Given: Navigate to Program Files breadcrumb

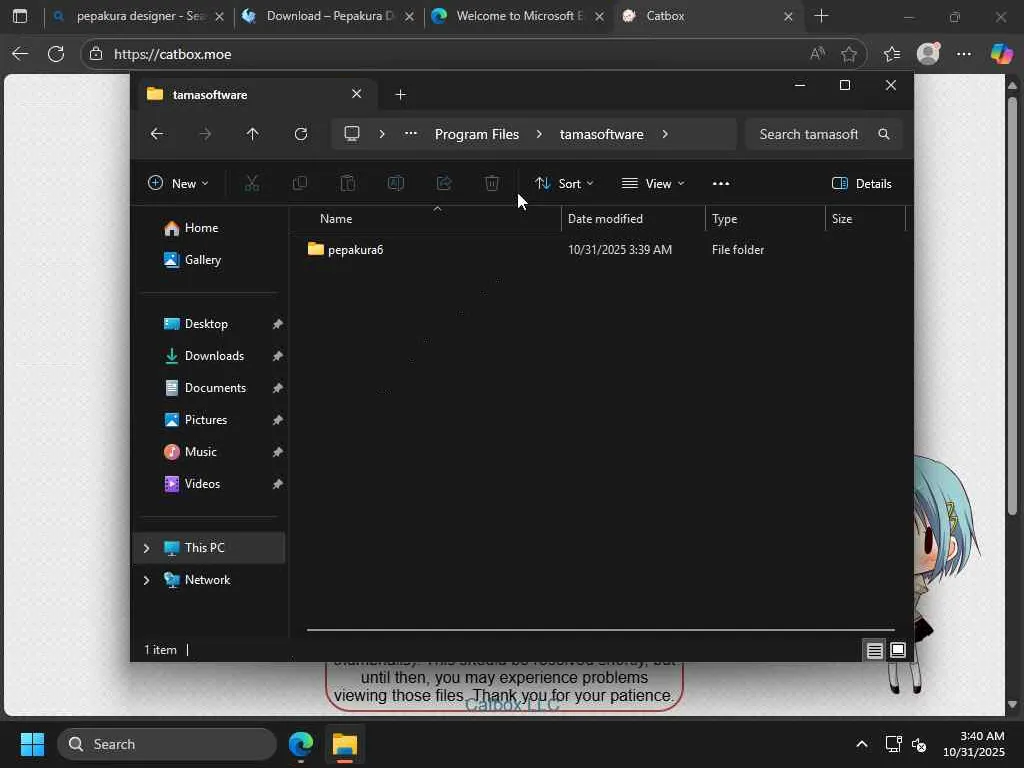Looking at the screenshot, I should click(x=477, y=134).
